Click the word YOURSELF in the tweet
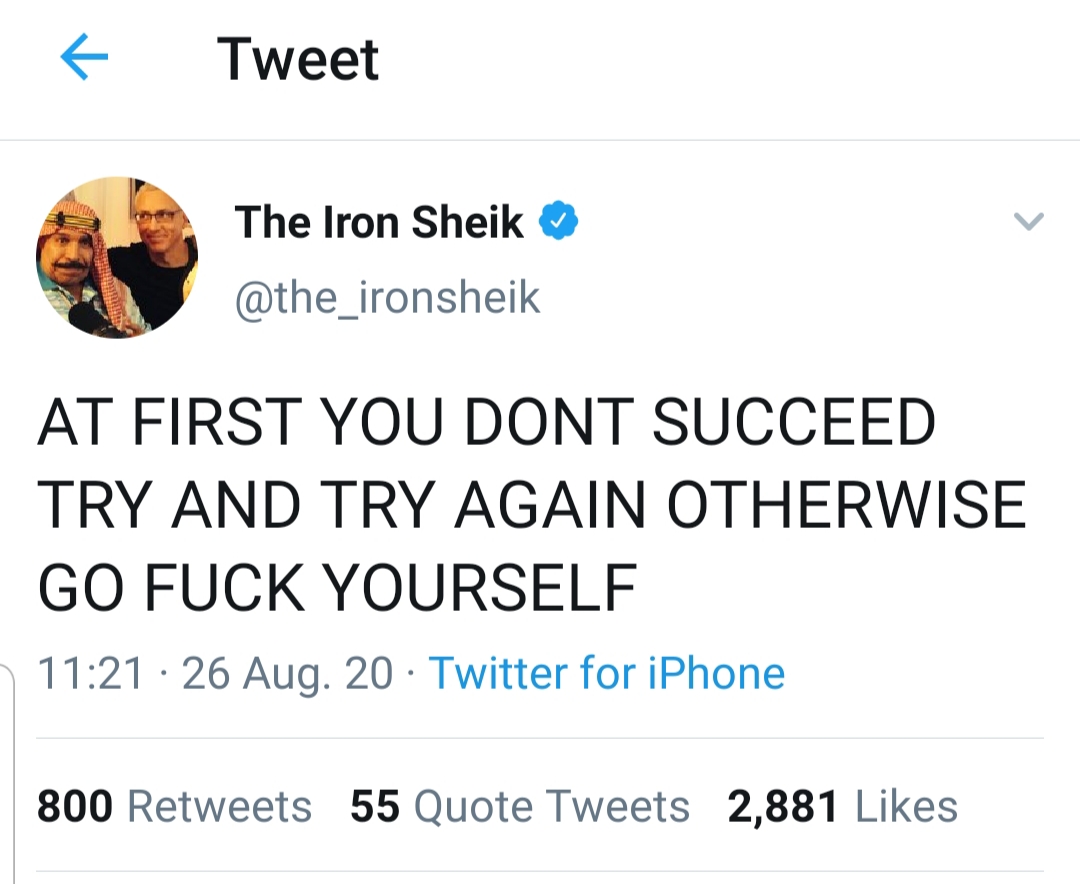The height and width of the screenshot is (884, 1080). [483, 587]
